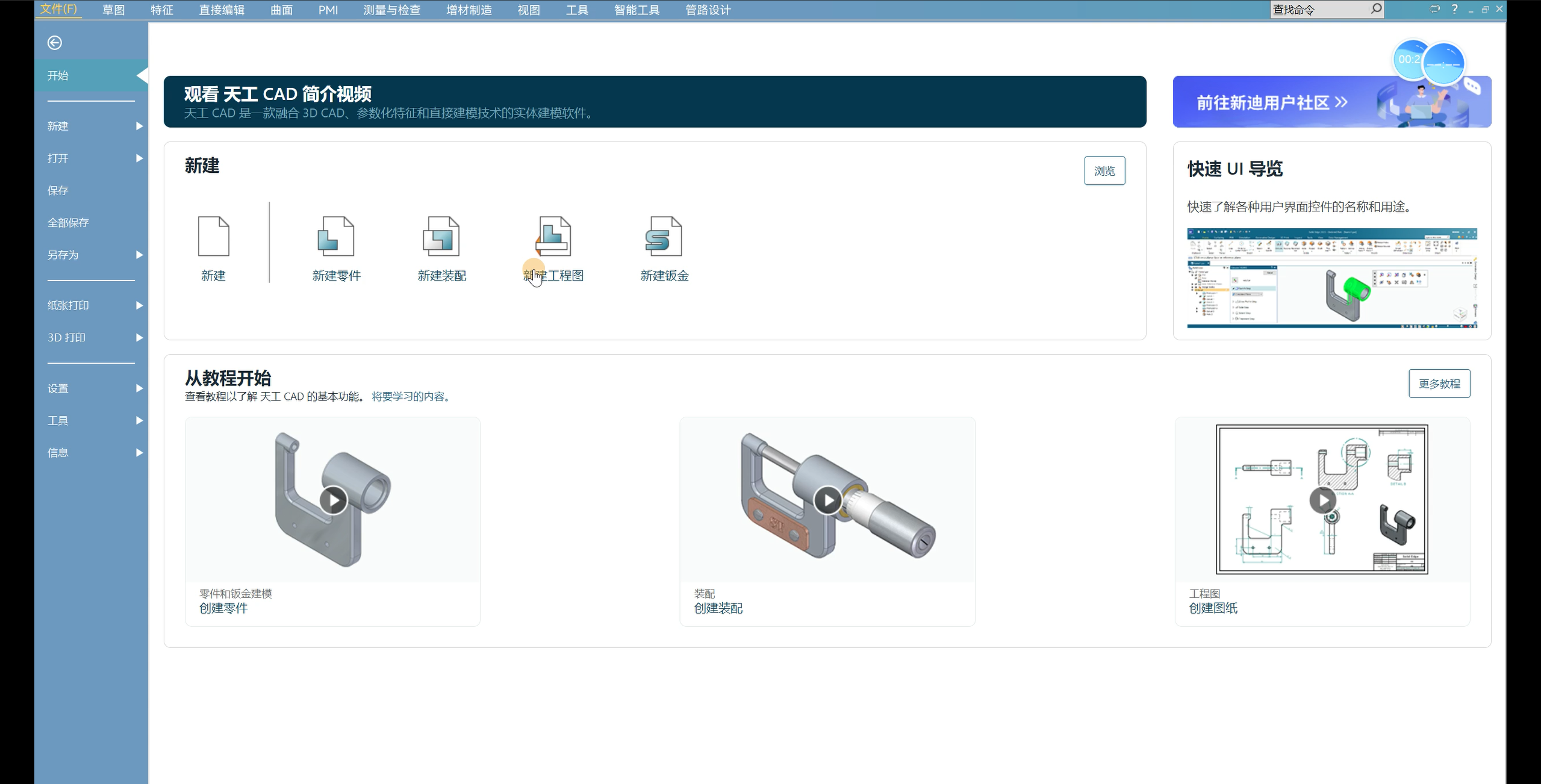Image resolution: width=1541 pixels, height=784 pixels.
Task: Open the 快速 UI 导览 screenshot thumbnail
Action: coord(1332,278)
